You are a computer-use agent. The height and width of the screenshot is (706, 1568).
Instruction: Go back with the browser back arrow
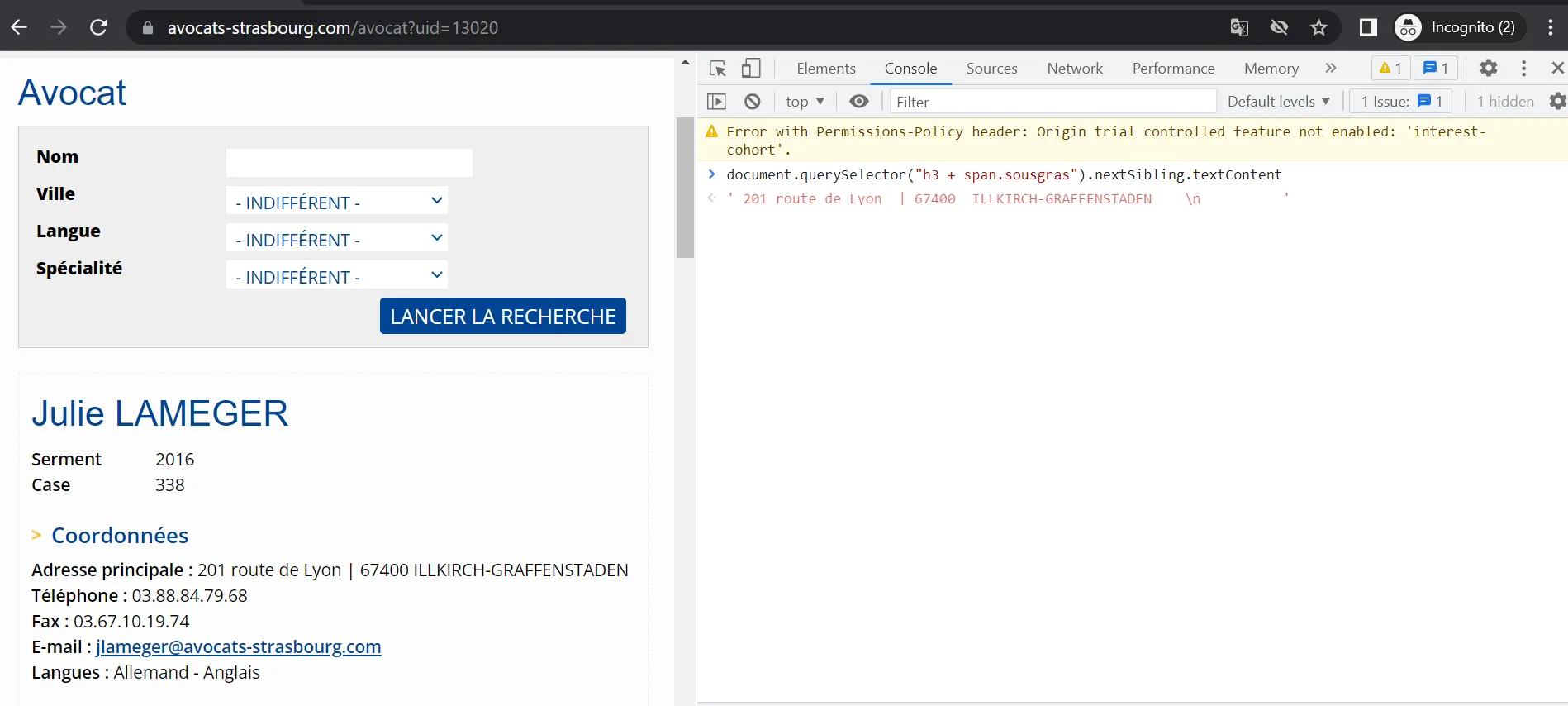tap(19, 27)
